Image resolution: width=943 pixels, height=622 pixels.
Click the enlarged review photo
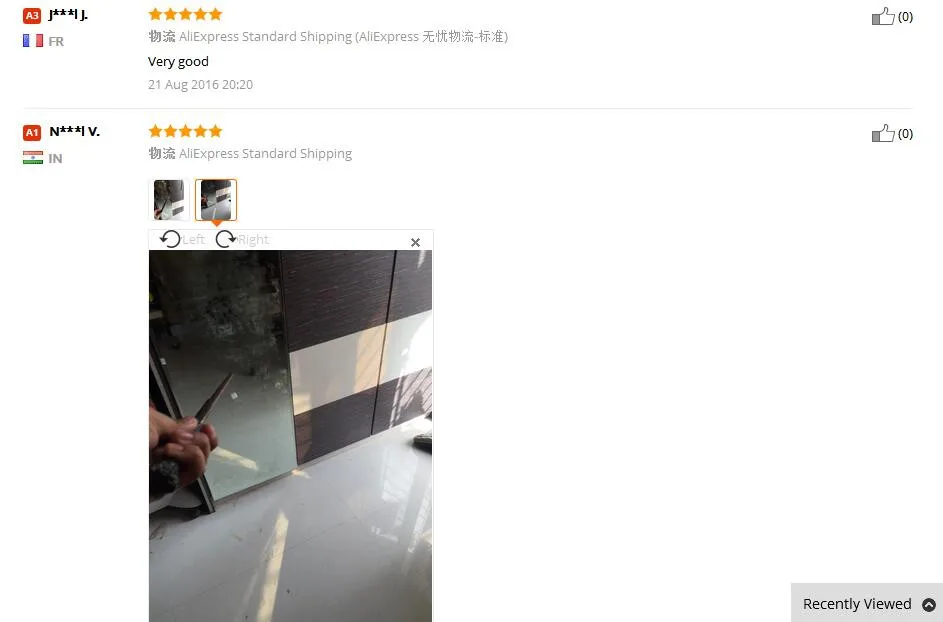point(290,436)
